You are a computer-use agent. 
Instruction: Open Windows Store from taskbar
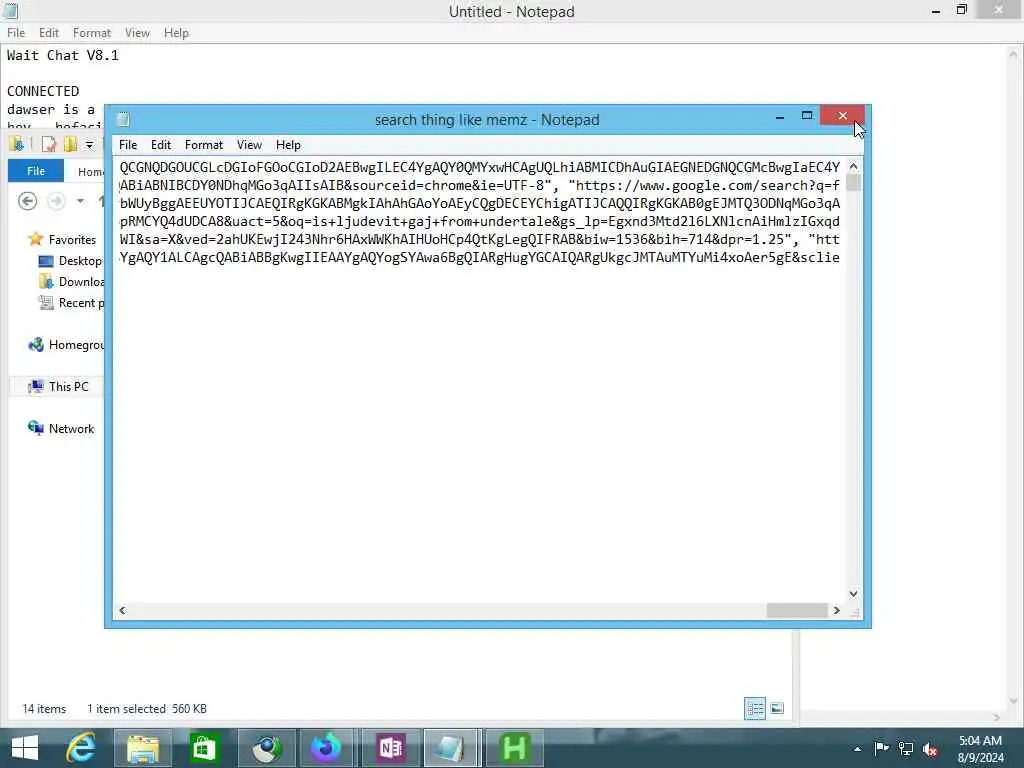pyautogui.click(x=203, y=748)
